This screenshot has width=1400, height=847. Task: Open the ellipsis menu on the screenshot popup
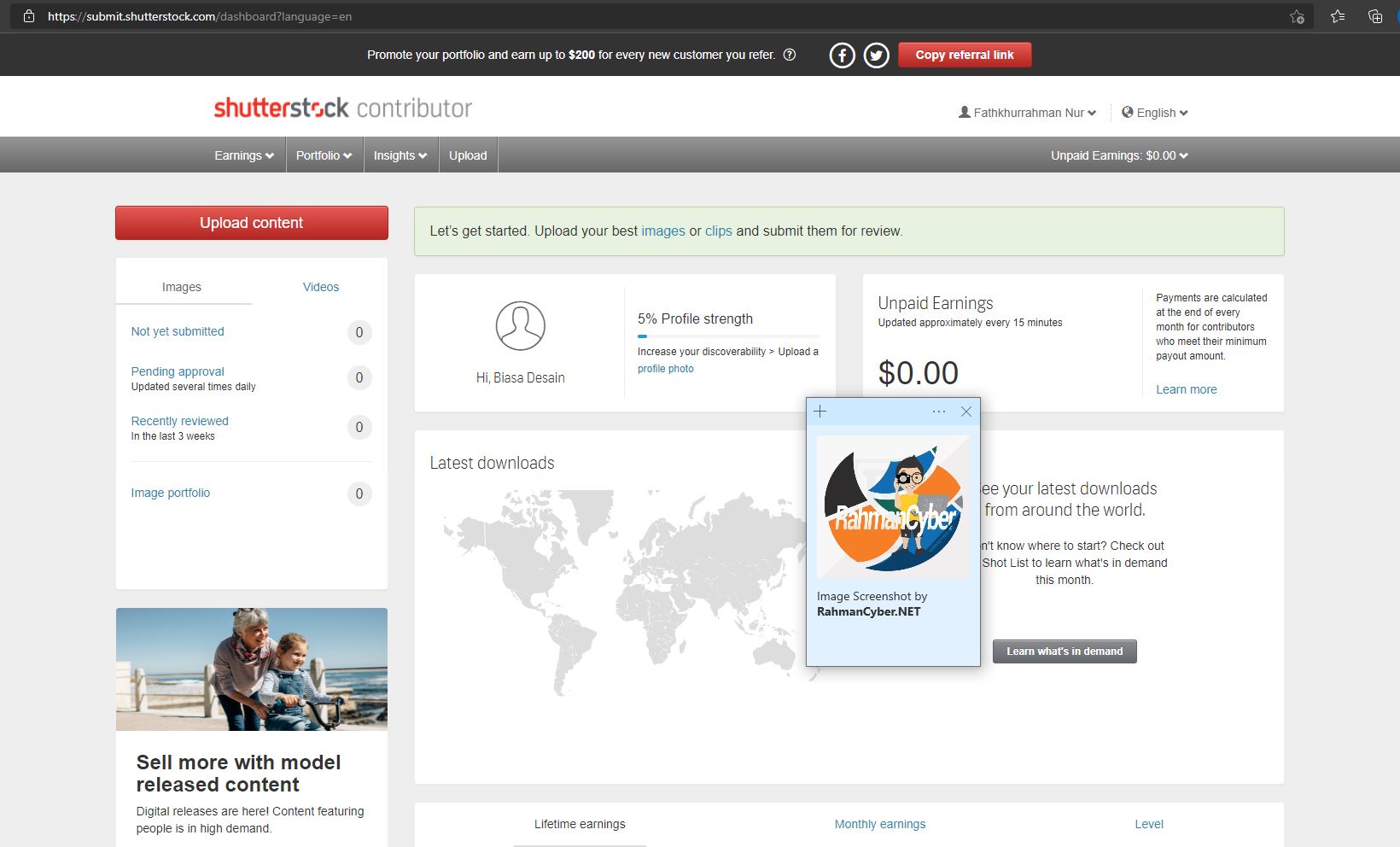pyautogui.click(x=938, y=411)
